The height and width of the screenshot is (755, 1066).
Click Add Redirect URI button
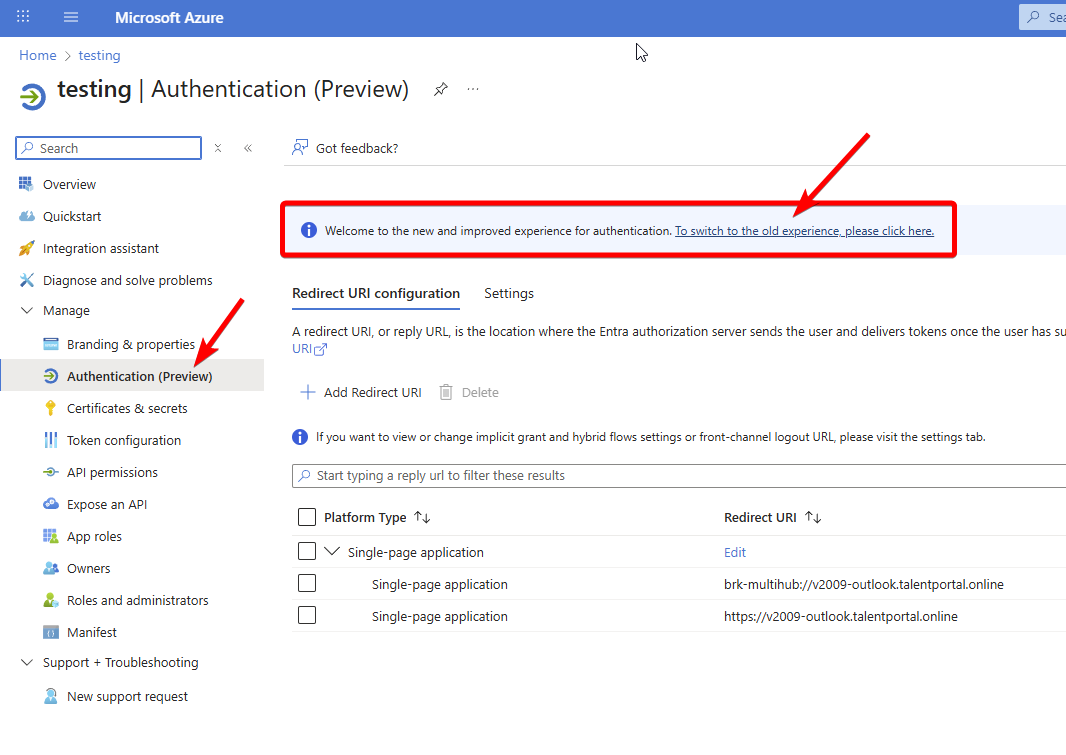click(x=361, y=392)
